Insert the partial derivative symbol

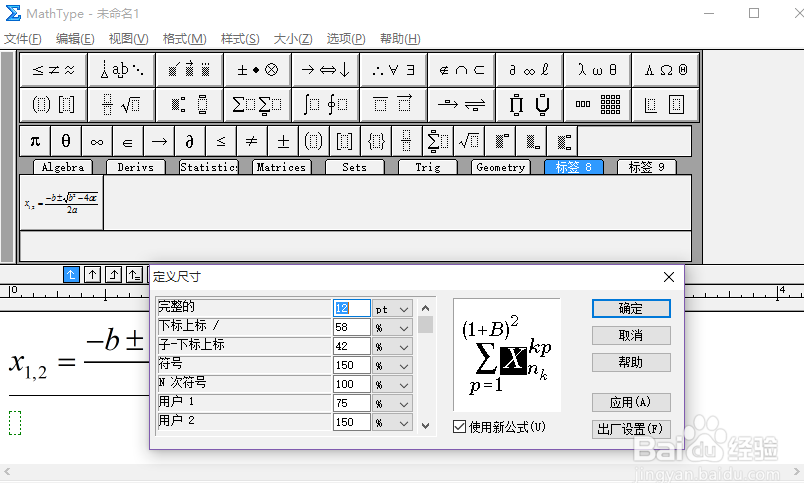click(x=190, y=141)
